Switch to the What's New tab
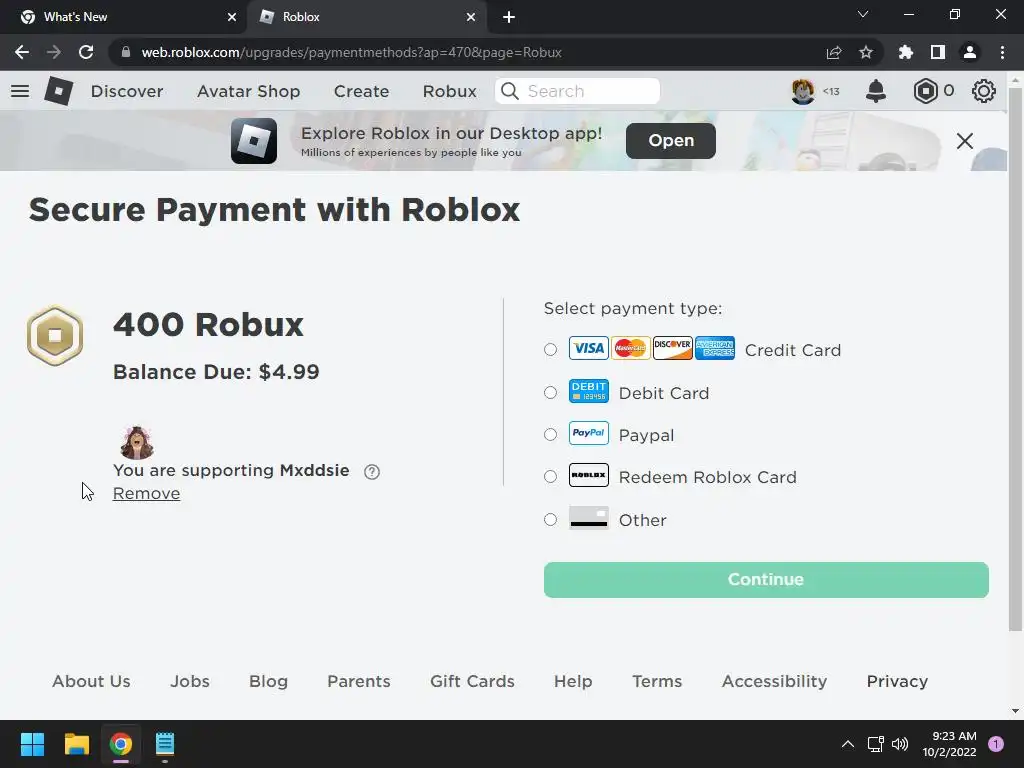 pos(123,17)
